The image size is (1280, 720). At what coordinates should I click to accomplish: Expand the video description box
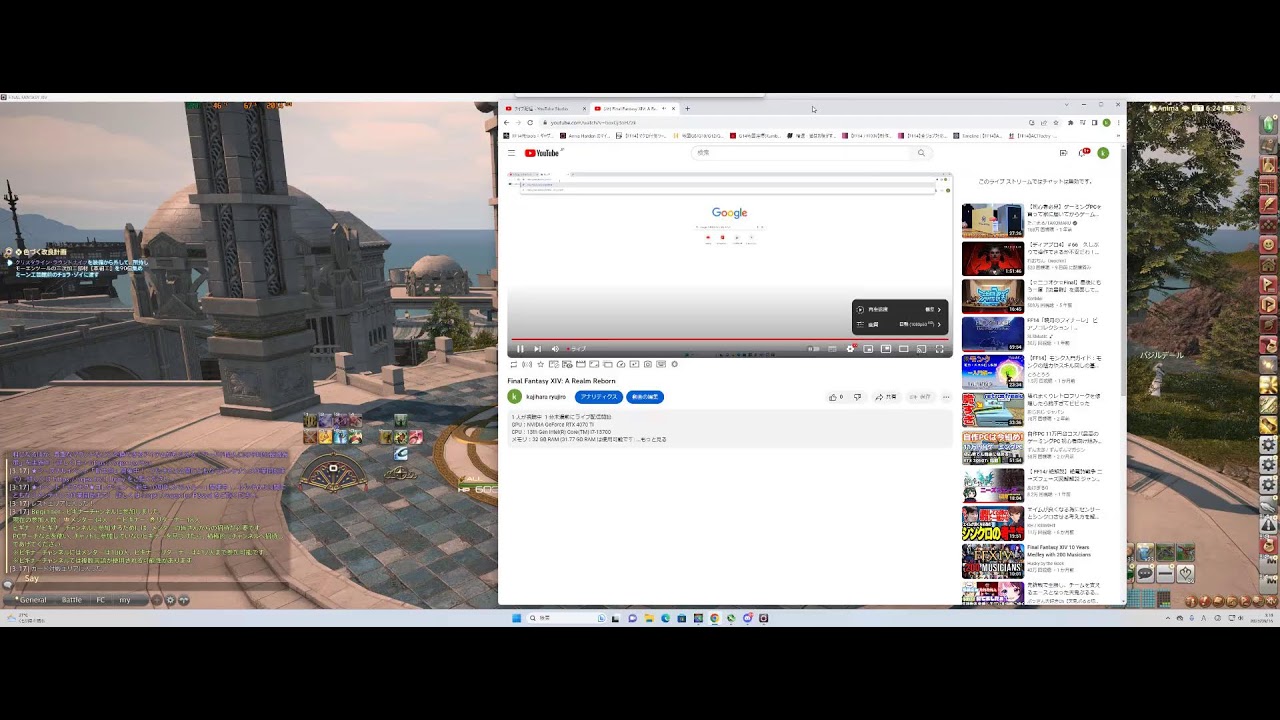click(x=730, y=429)
